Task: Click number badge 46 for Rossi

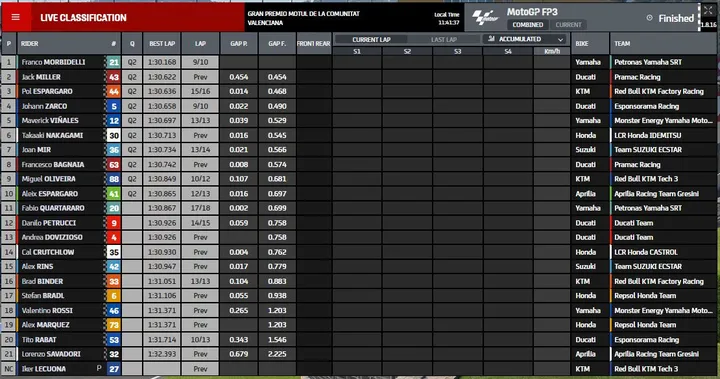Action: coord(114,310)
